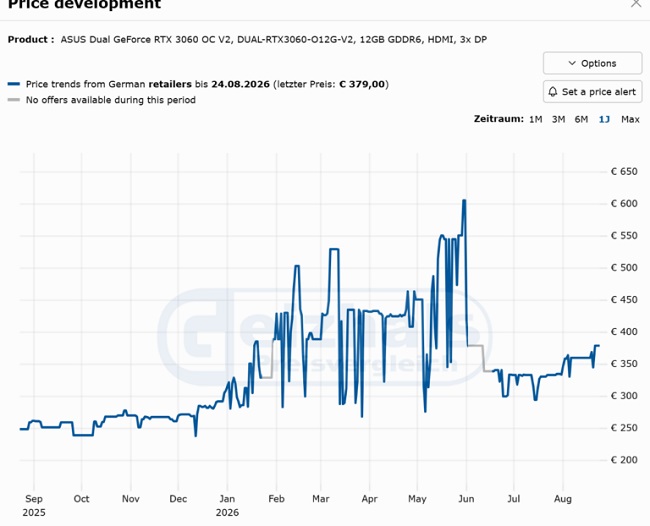This screenshot has height=526, width=650.
Task: Click the Set a price alert button
Action: point(592,92)
